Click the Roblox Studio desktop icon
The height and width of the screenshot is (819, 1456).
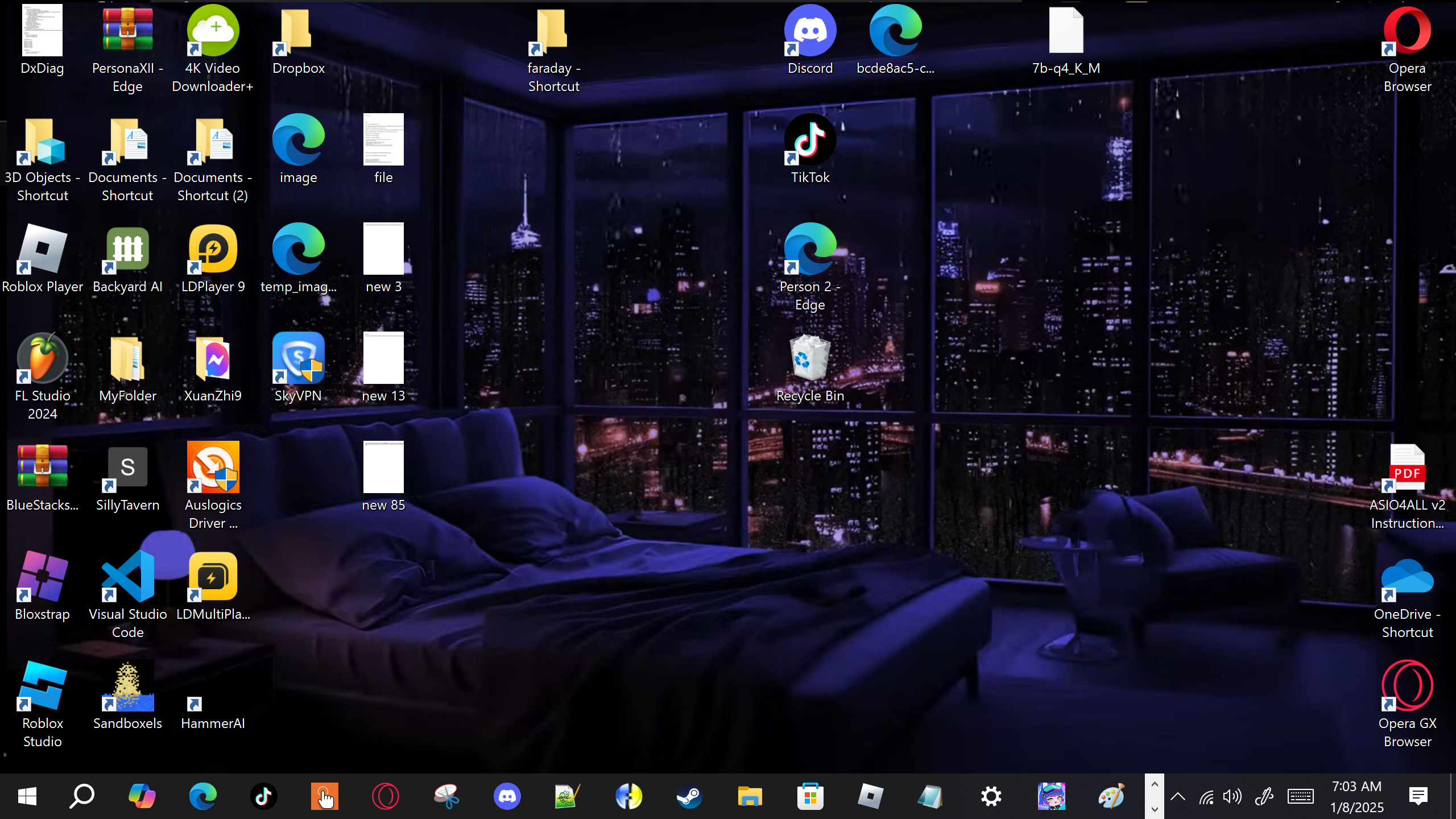(43, 686)
